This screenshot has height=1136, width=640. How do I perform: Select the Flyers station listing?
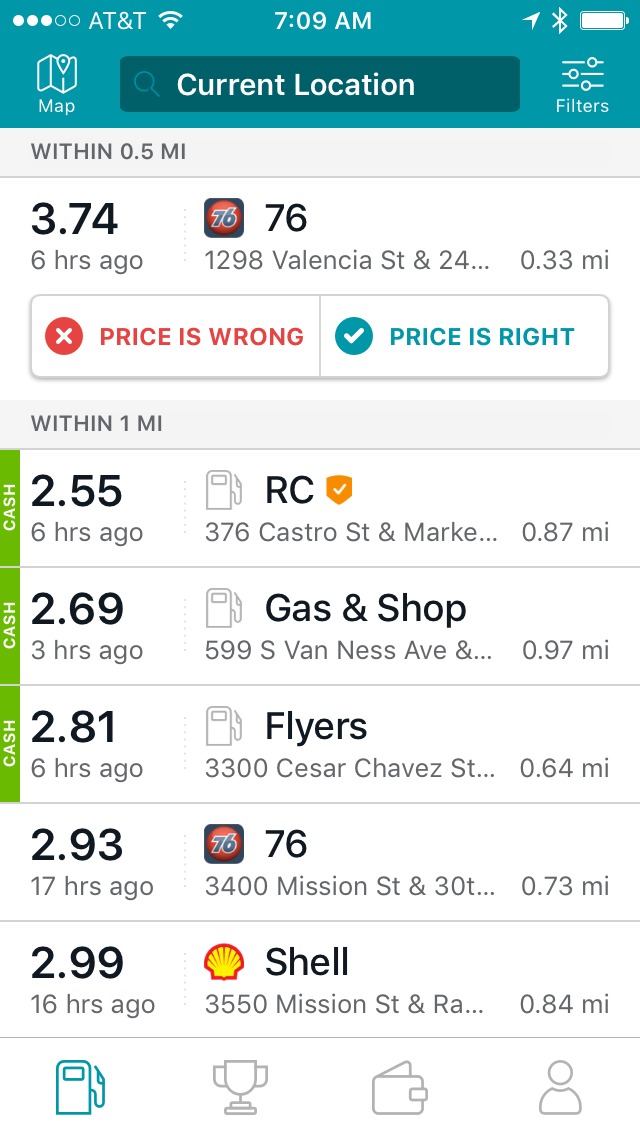[x=330, y=745]
